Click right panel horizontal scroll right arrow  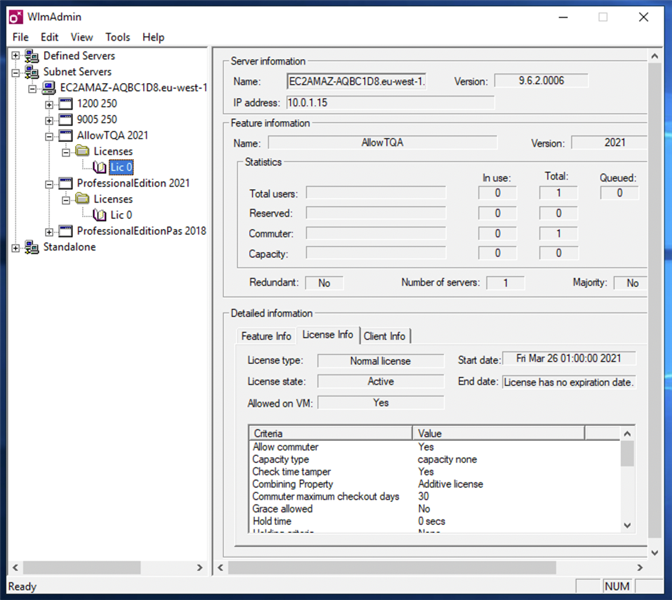click(640, 567)
